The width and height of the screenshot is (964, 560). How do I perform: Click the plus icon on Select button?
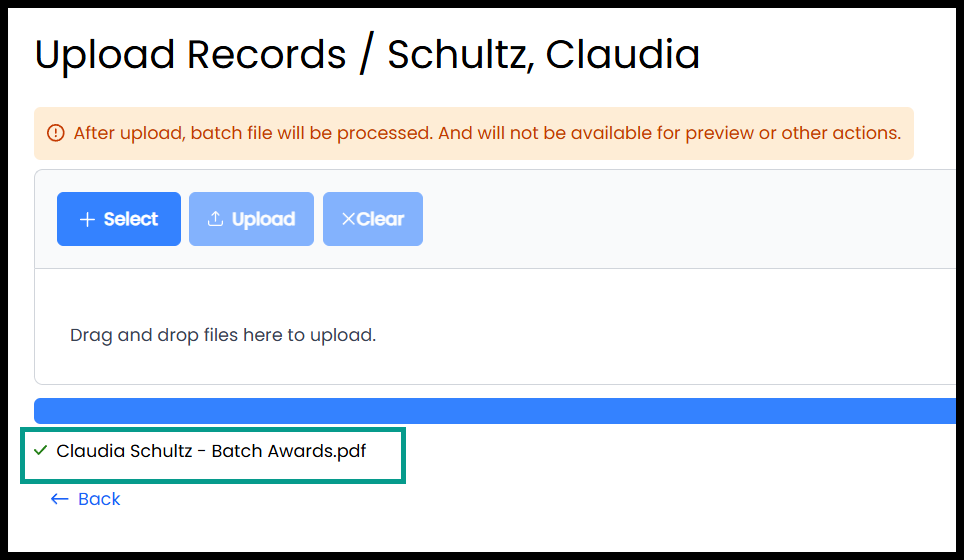(87, 219)
